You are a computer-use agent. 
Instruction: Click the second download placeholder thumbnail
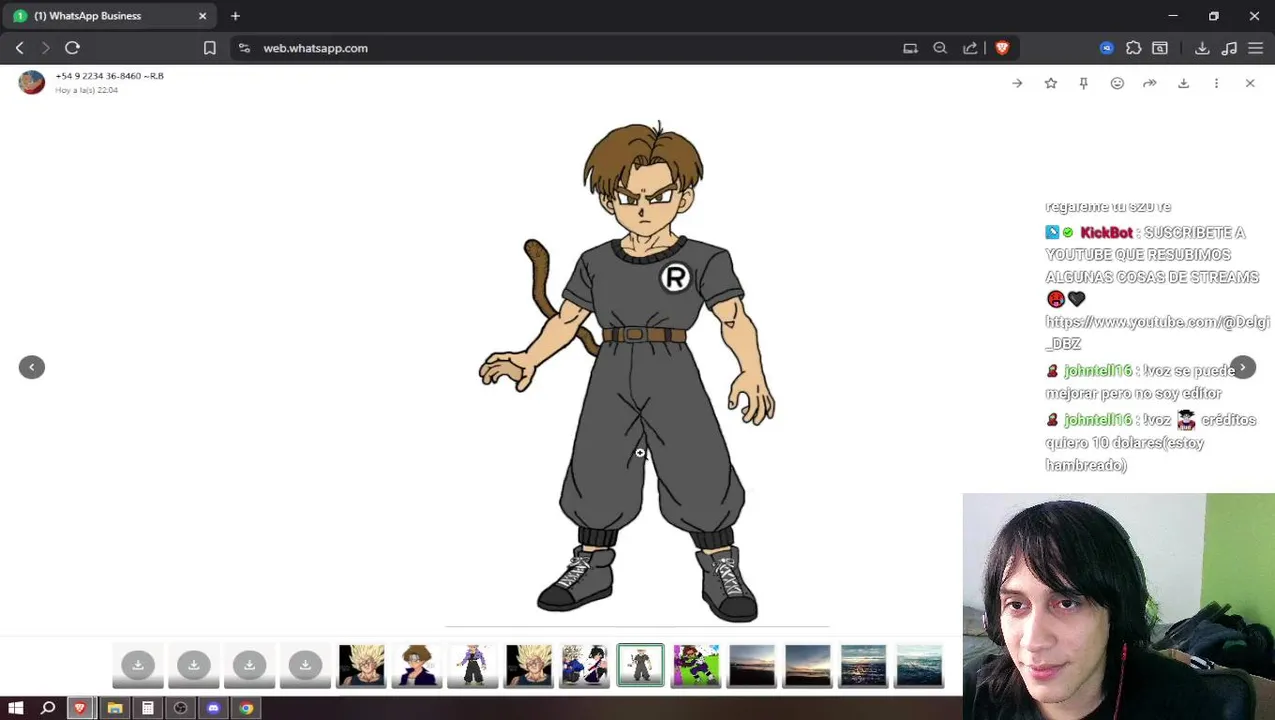click(x=194, y=666)
